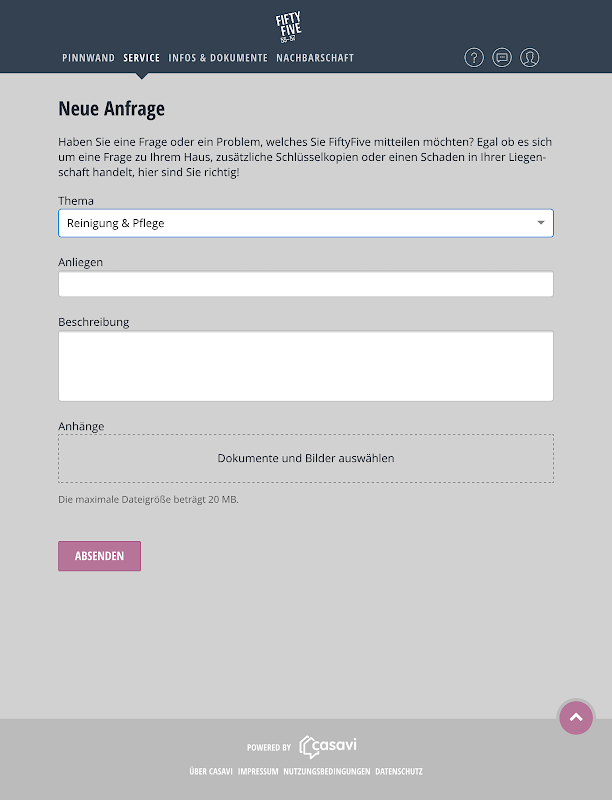
Task: Open the Nutzungsbedingungen footer link
Action: point(326,772)
